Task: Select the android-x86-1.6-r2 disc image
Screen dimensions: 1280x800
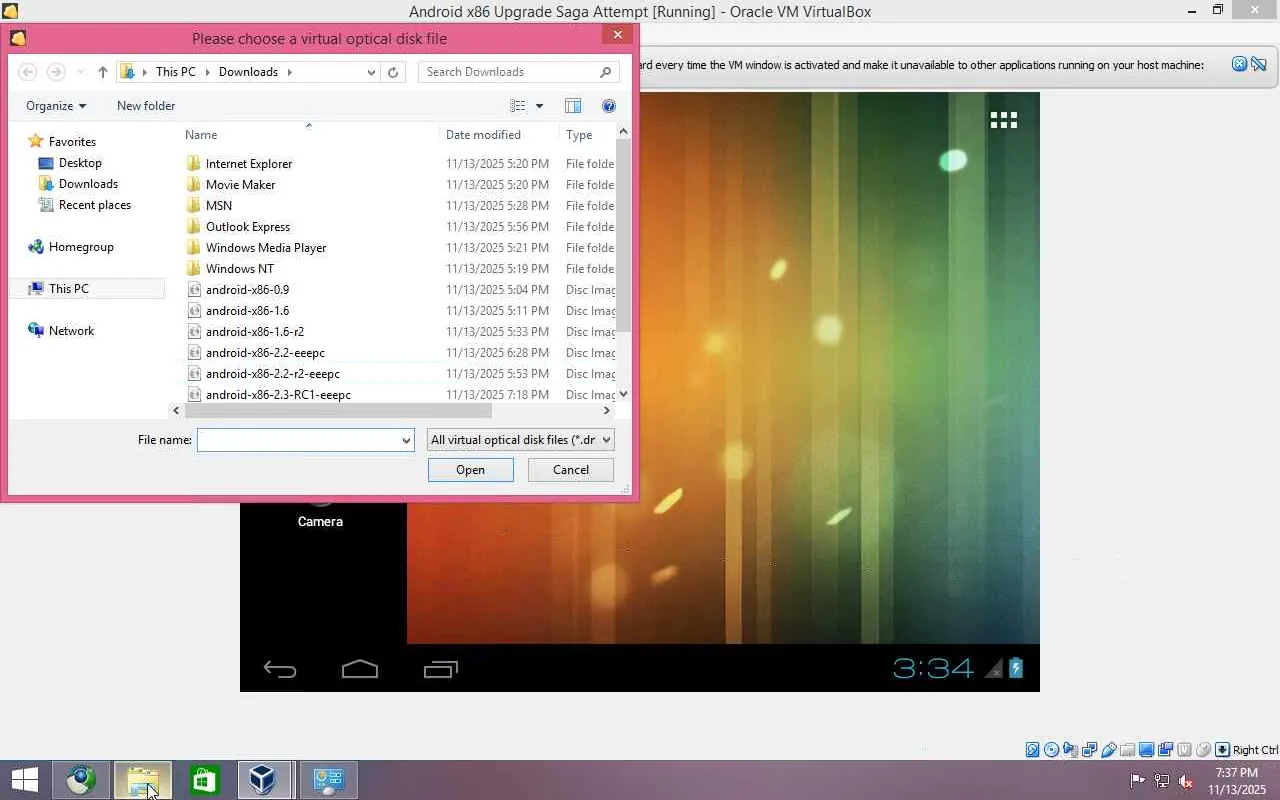Action: pyautogui.click(x=254, y=332)
